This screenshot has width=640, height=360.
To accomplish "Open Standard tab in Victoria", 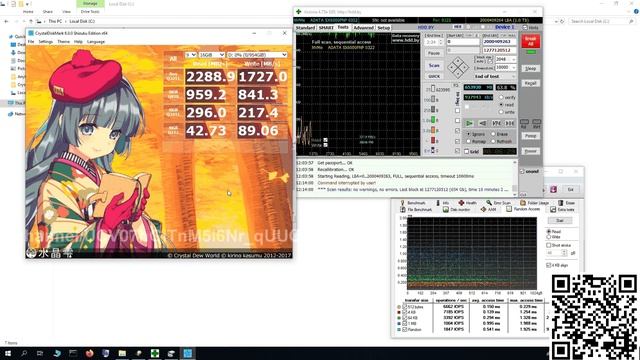I will pos(305,28).
